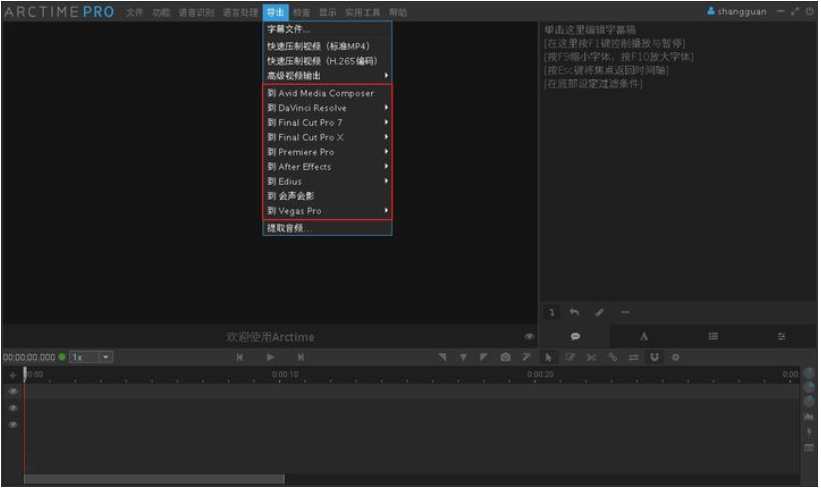Click the play button in the transport bar
This screenshot has width=821, height=494.
[x=270, y=357]
